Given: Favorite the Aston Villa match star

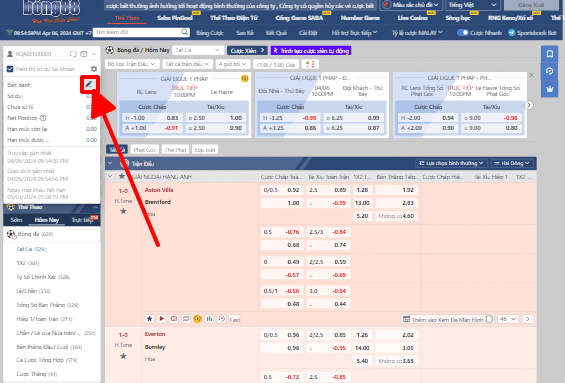Looking at the screenshot, I should pyautogui.click(x=123, y=211).
